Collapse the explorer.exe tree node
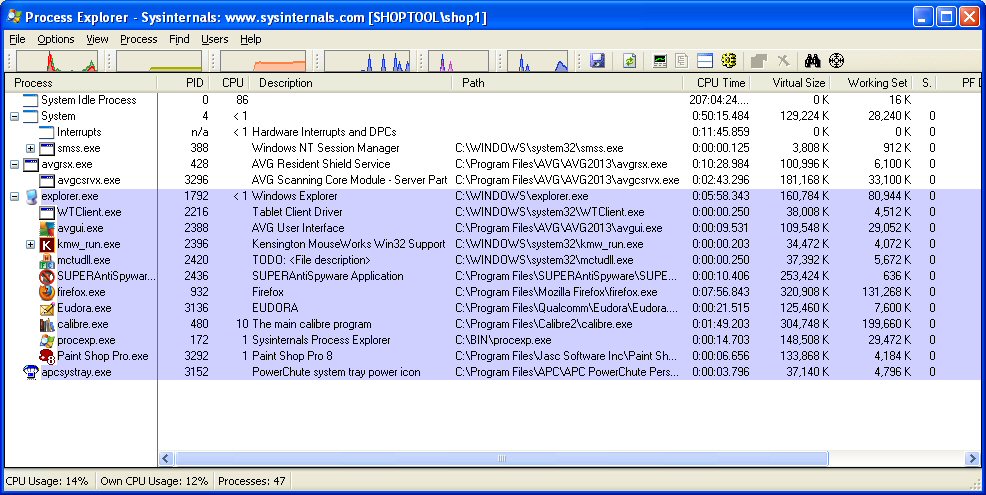Image resolution: width=986 pixels, height=495 pixels. 14,196
